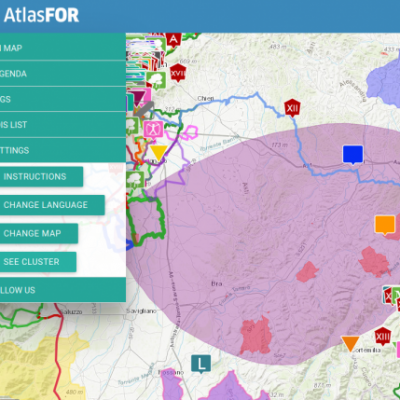This screenshot has width=400, height=400.
Task: Click the pink human figure marker
Action: click(153, 129)
